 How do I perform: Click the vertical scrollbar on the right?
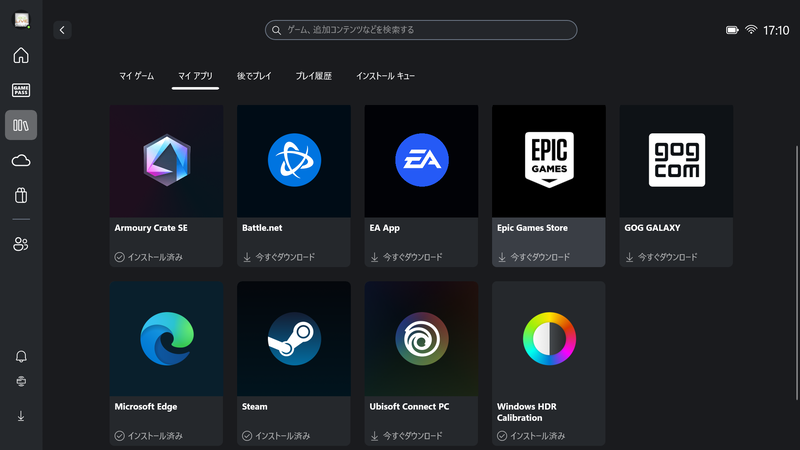pyautogui.click(x=796, y=273)
